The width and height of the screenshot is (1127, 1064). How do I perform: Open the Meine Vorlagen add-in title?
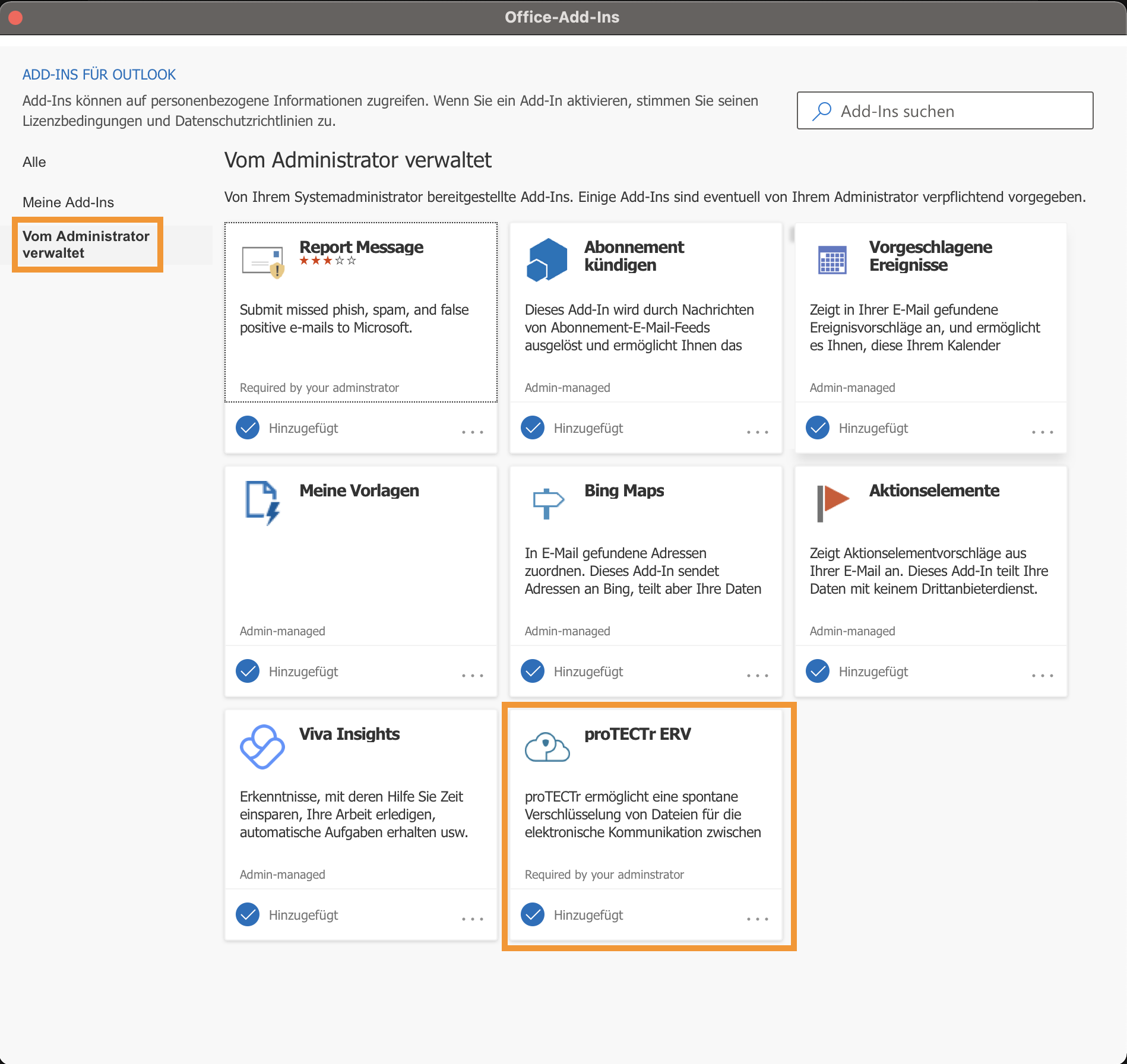click(359, 490)
